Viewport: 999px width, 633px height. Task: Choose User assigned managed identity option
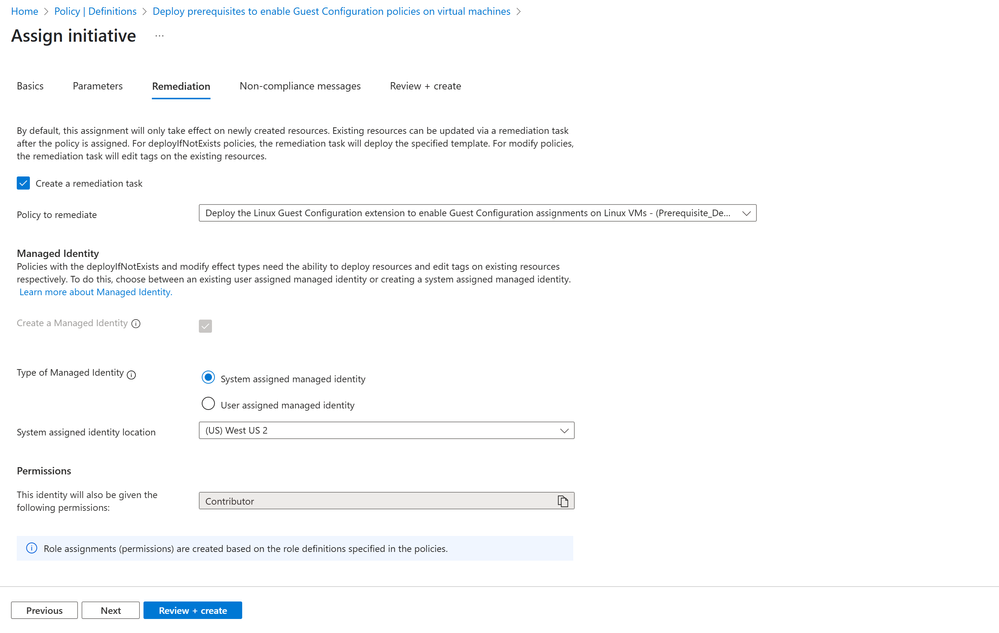[x=208, y=404]
